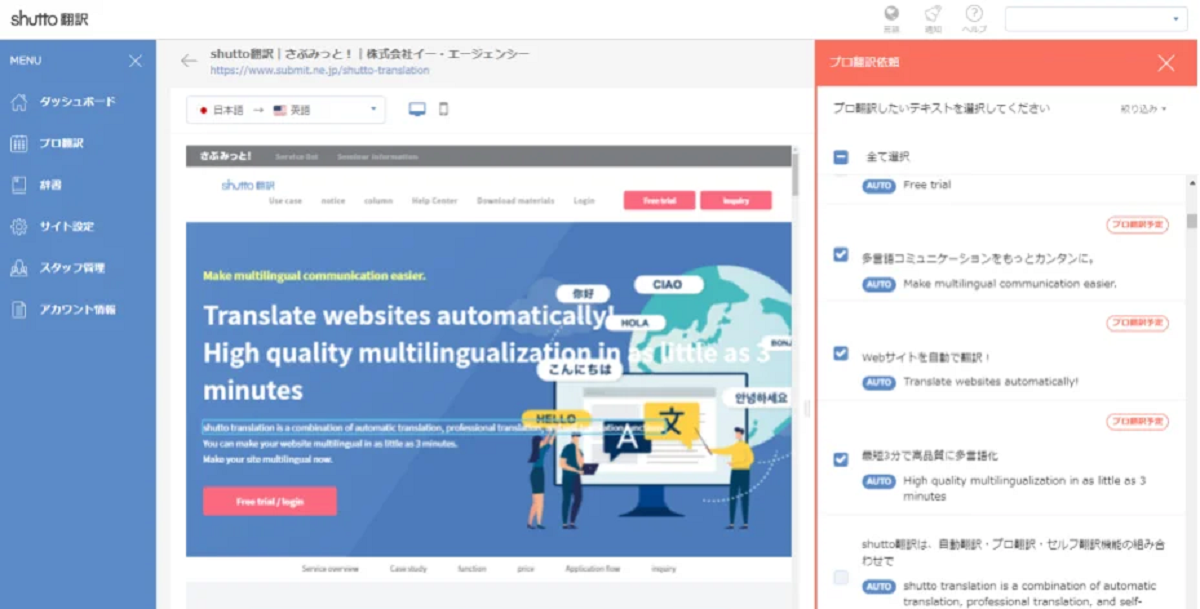1200x609 pixels.
Task: Click the translation list scrollbar thumb
Action: [1191, 221]
